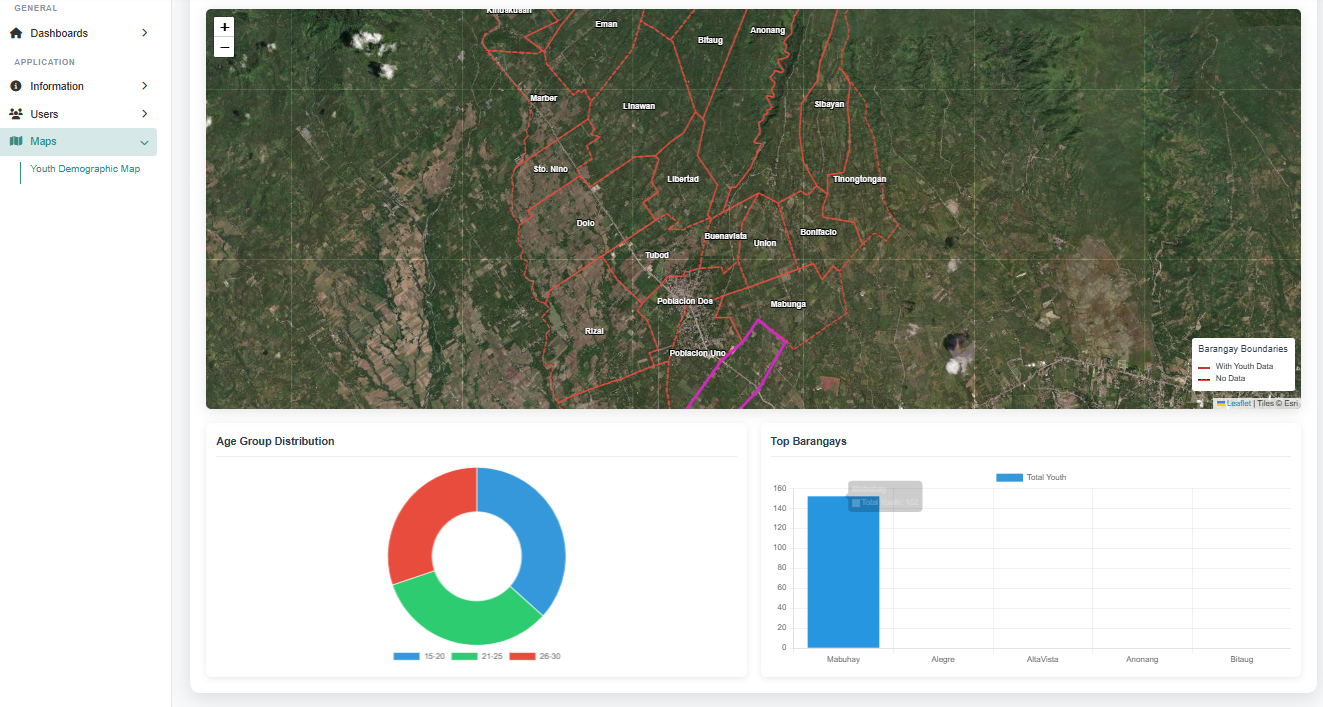Expand the Dashboards menu chevron
Screen dimensions: 1323x707
point(144,33)
